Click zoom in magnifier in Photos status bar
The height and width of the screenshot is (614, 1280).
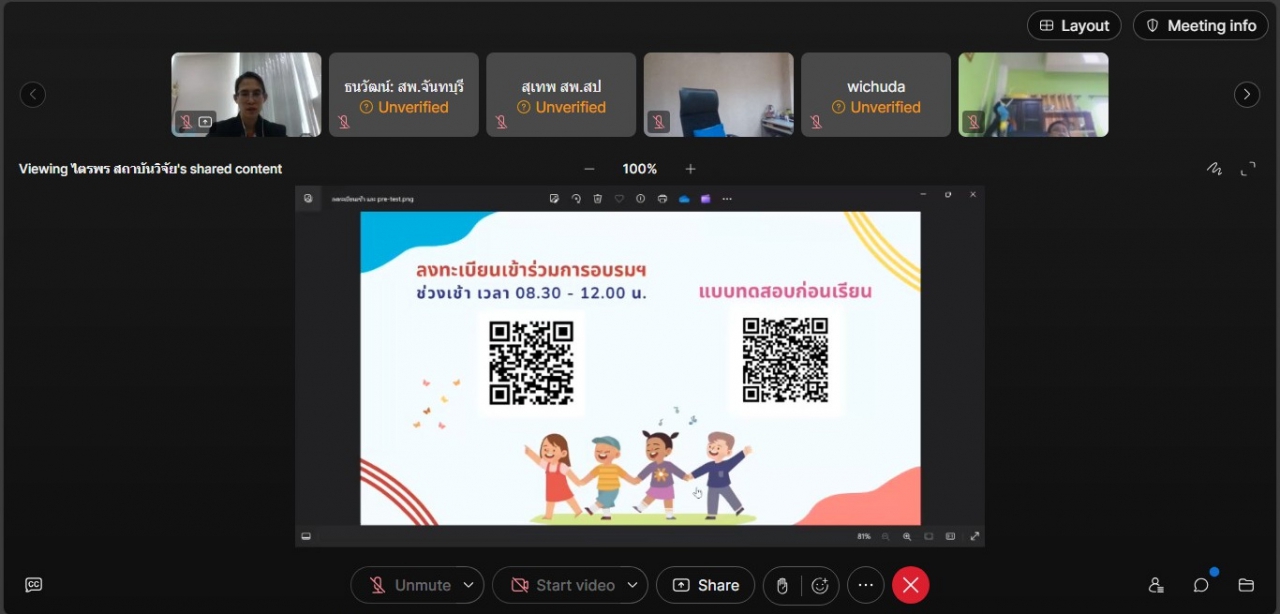[x=907, y=536]
